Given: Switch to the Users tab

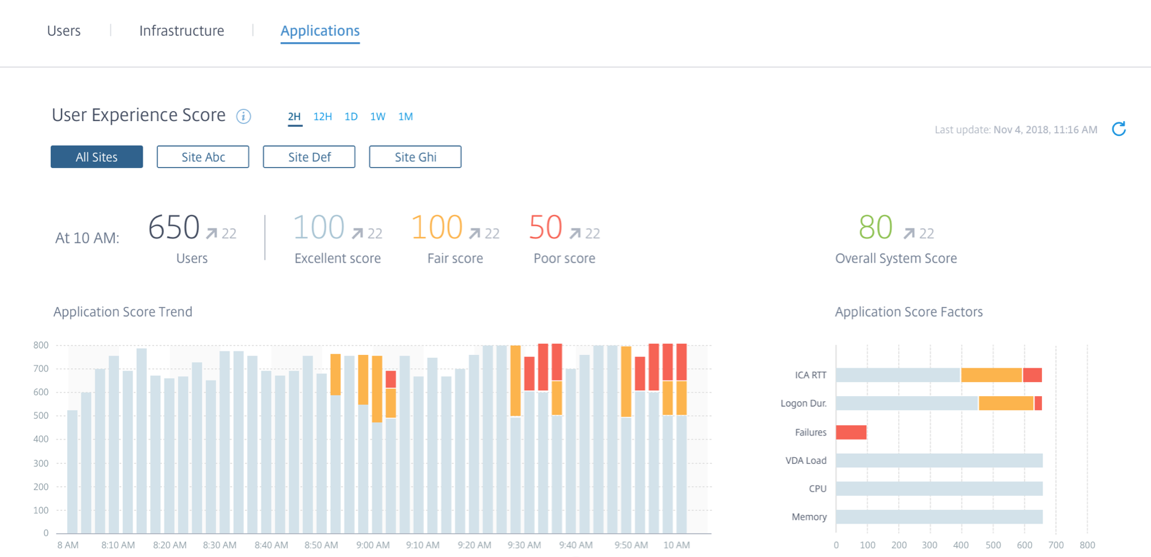Looking at the screenshot, I should (x=64, y=31).
